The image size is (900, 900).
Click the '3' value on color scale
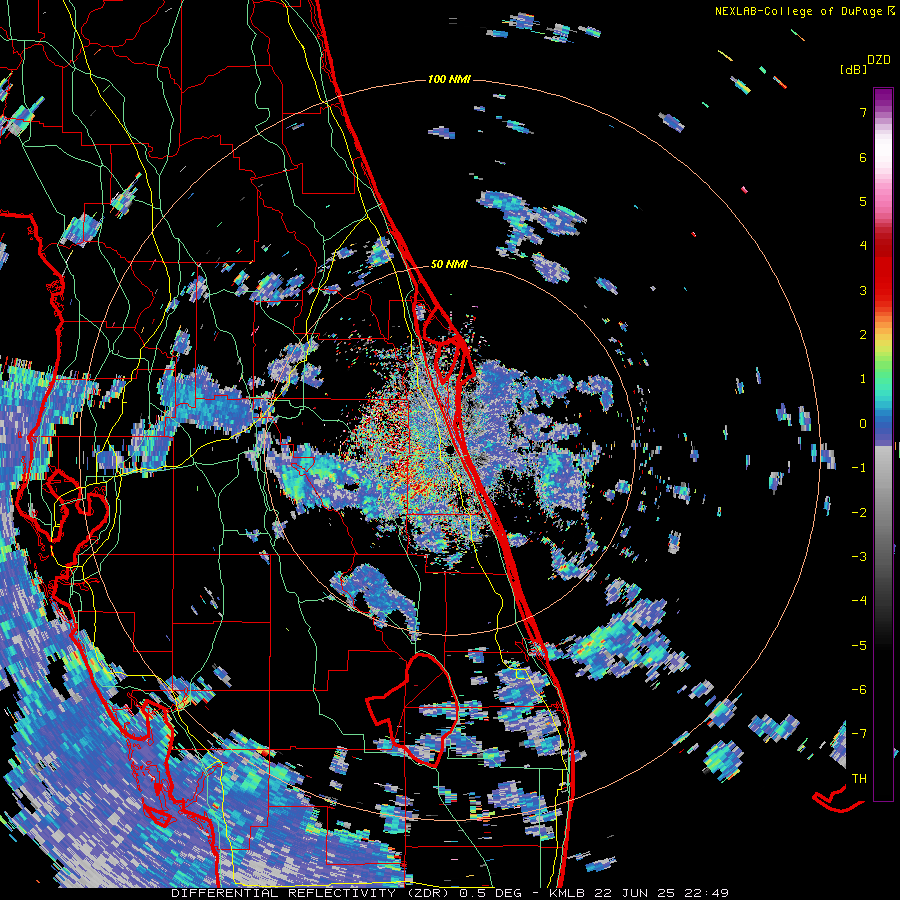tap(863, 290)
